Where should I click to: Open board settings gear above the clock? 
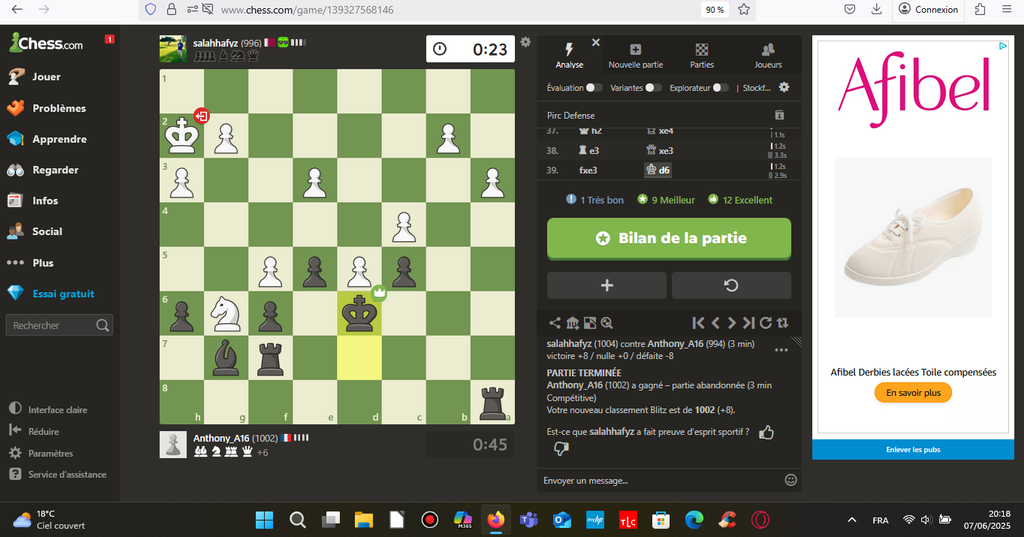tap(525, 42)
